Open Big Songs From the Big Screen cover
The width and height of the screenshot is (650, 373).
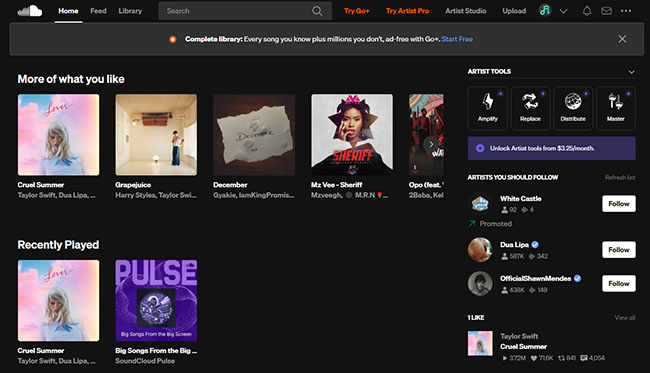click(156, 300)
